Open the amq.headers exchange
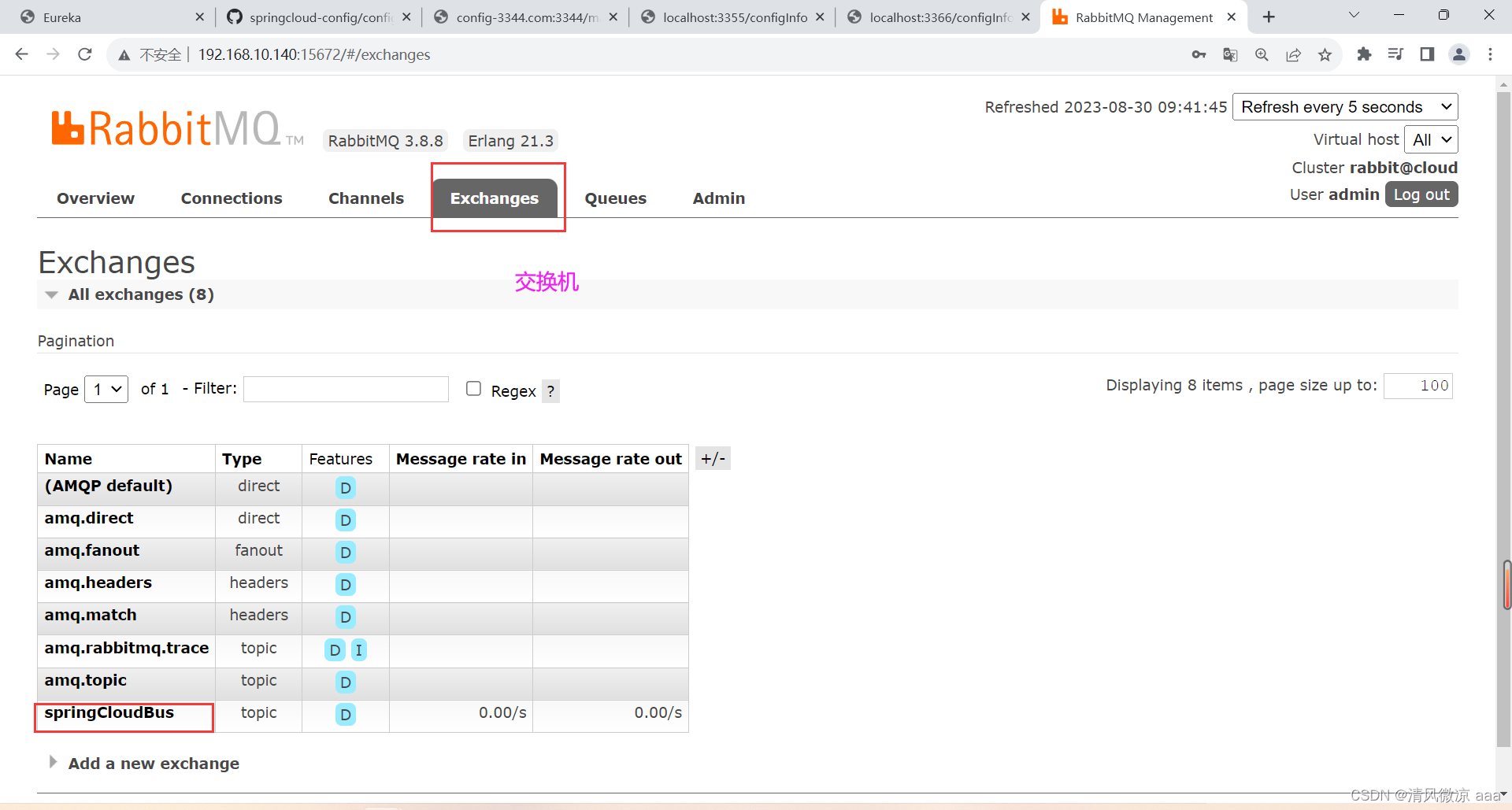Screen dimensions: 1512x810 click(x=98, y=583)
